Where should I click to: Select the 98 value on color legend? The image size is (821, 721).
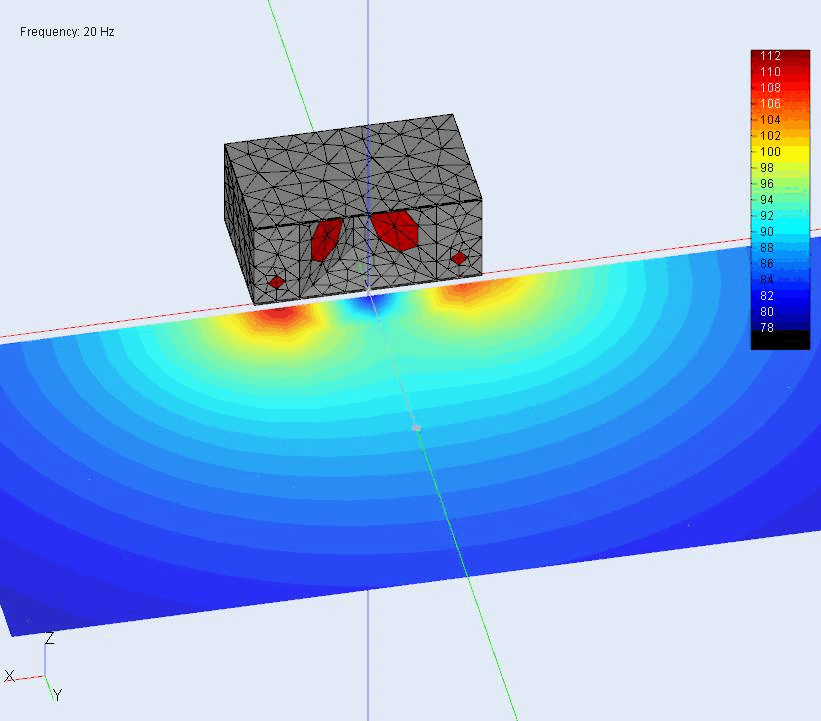tap(767, 168)
